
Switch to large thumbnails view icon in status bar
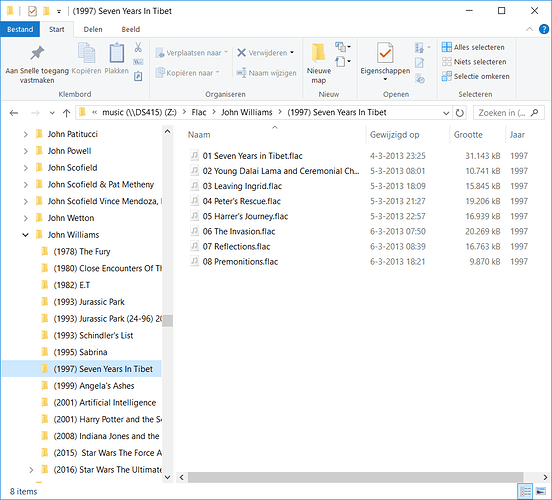541,491
